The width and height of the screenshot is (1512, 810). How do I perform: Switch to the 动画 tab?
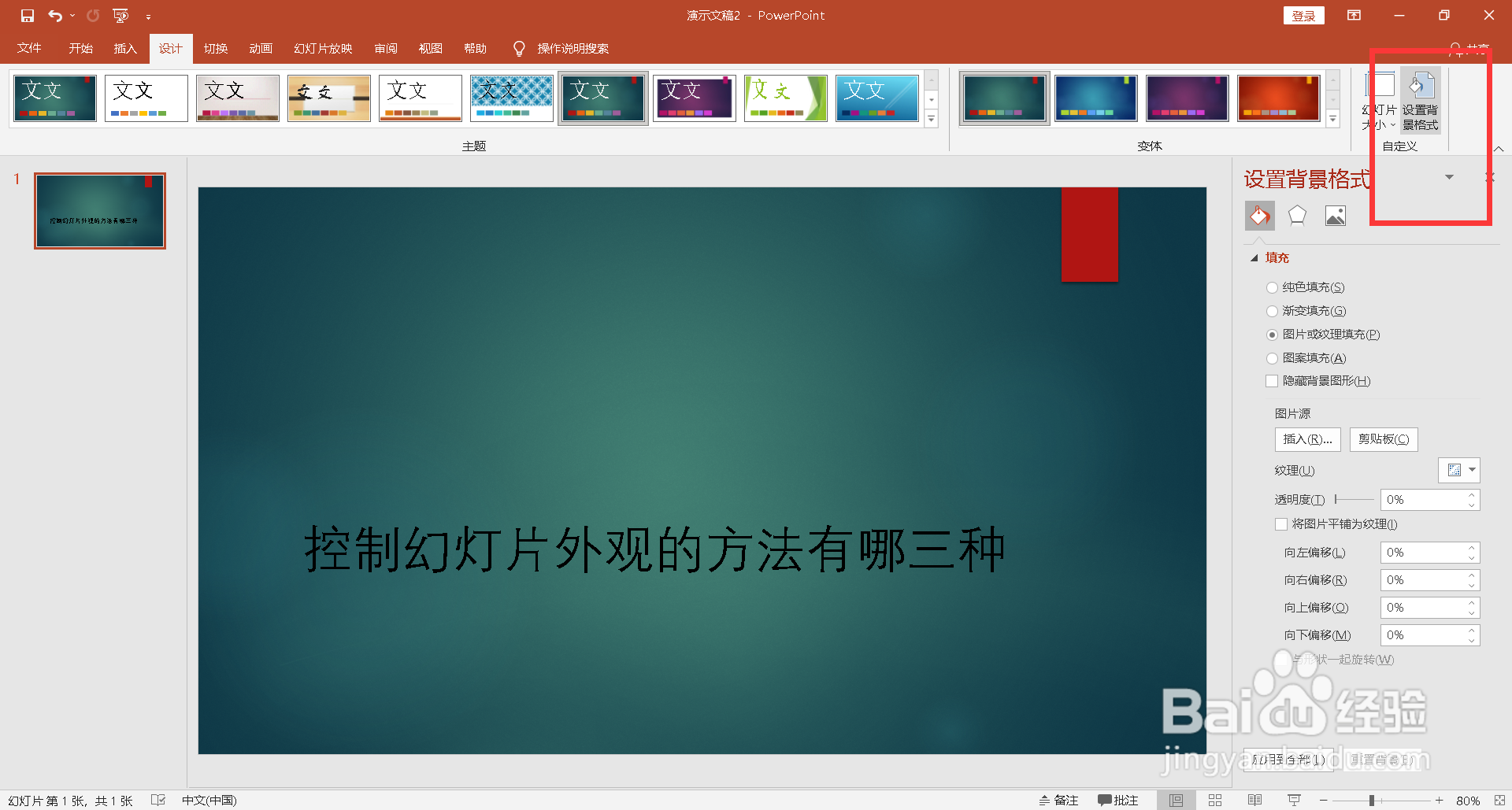[261, 49]
